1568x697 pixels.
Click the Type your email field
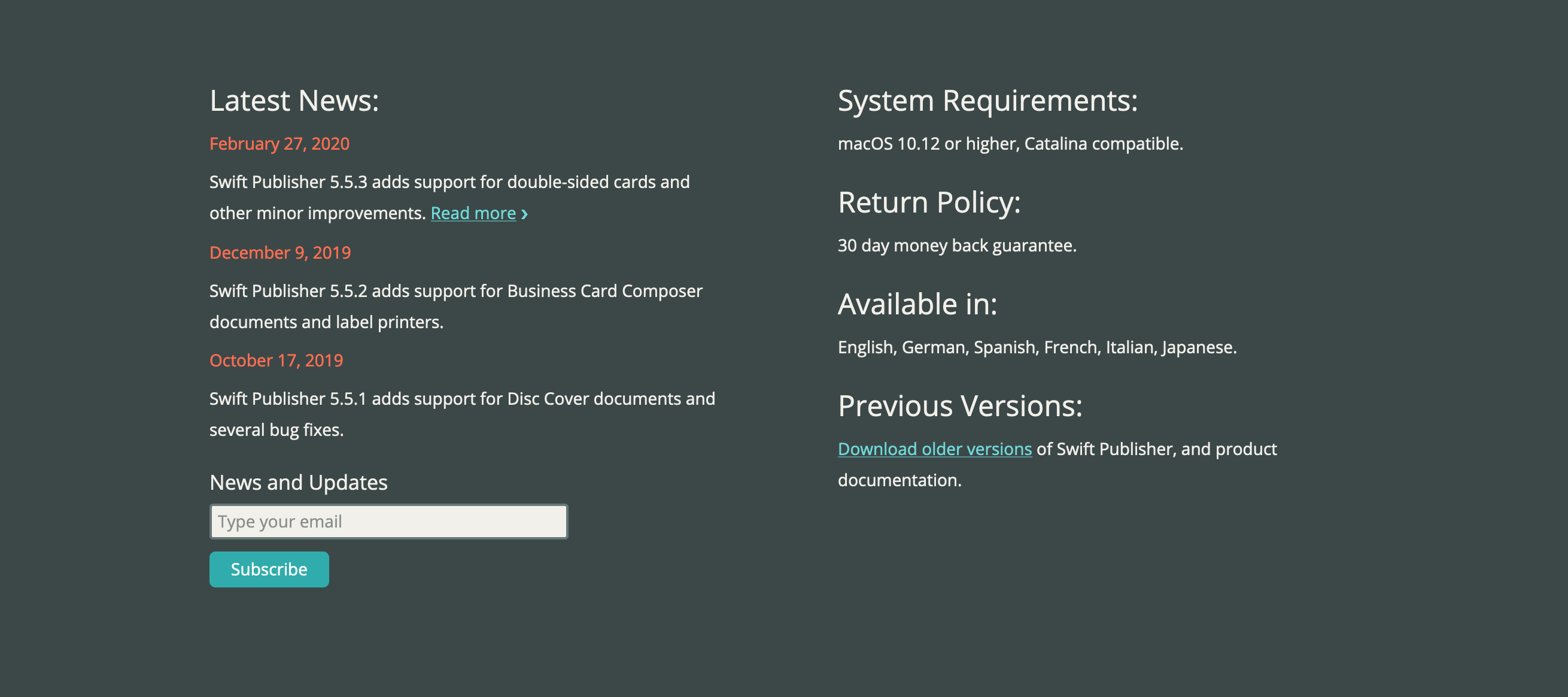388,522
